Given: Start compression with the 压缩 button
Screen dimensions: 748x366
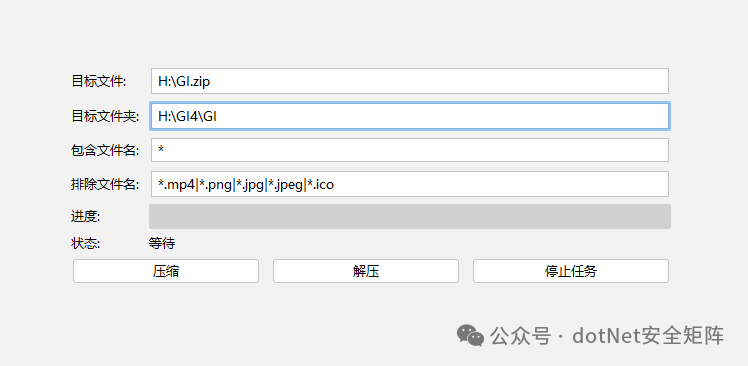Looking at the screenshot, I should 166,271.
